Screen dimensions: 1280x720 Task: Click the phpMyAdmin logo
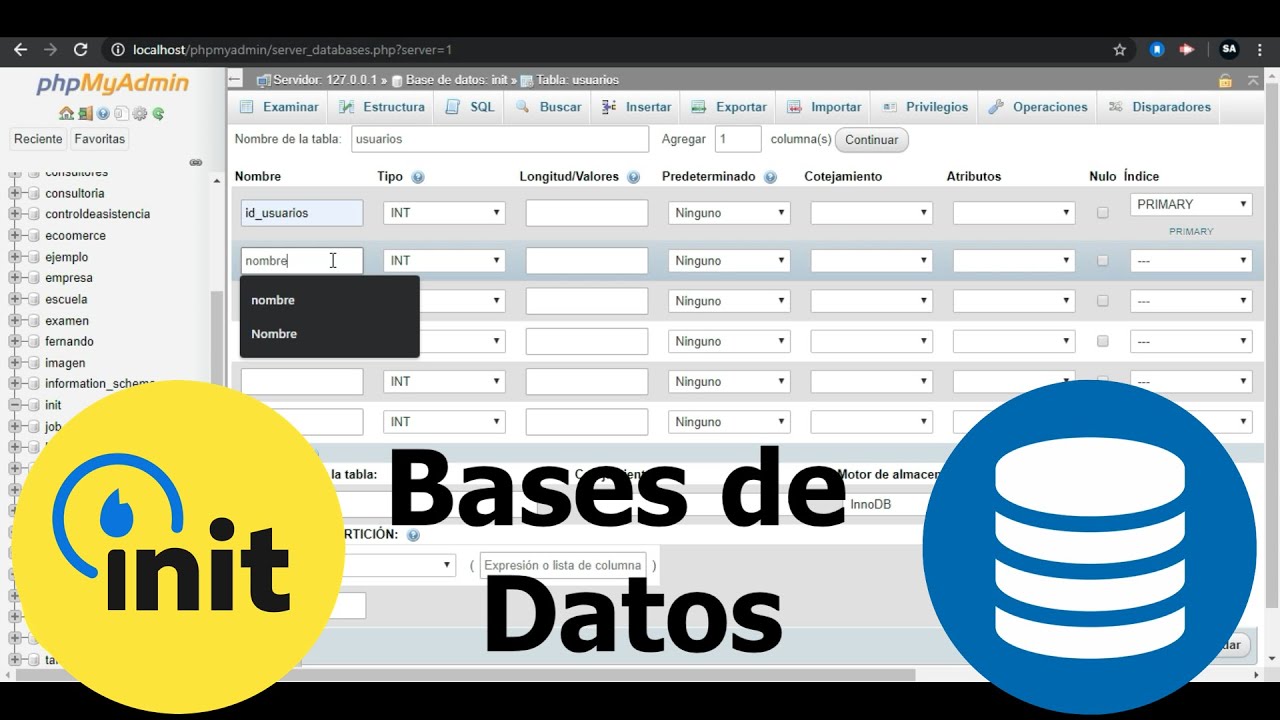coord(113,84)
